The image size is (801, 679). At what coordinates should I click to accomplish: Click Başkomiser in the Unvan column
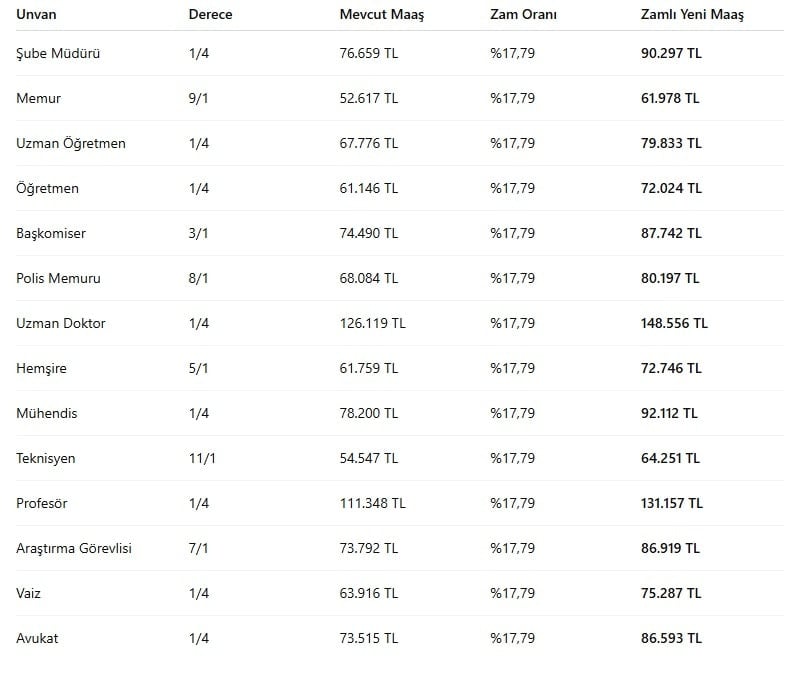(51, 233)
